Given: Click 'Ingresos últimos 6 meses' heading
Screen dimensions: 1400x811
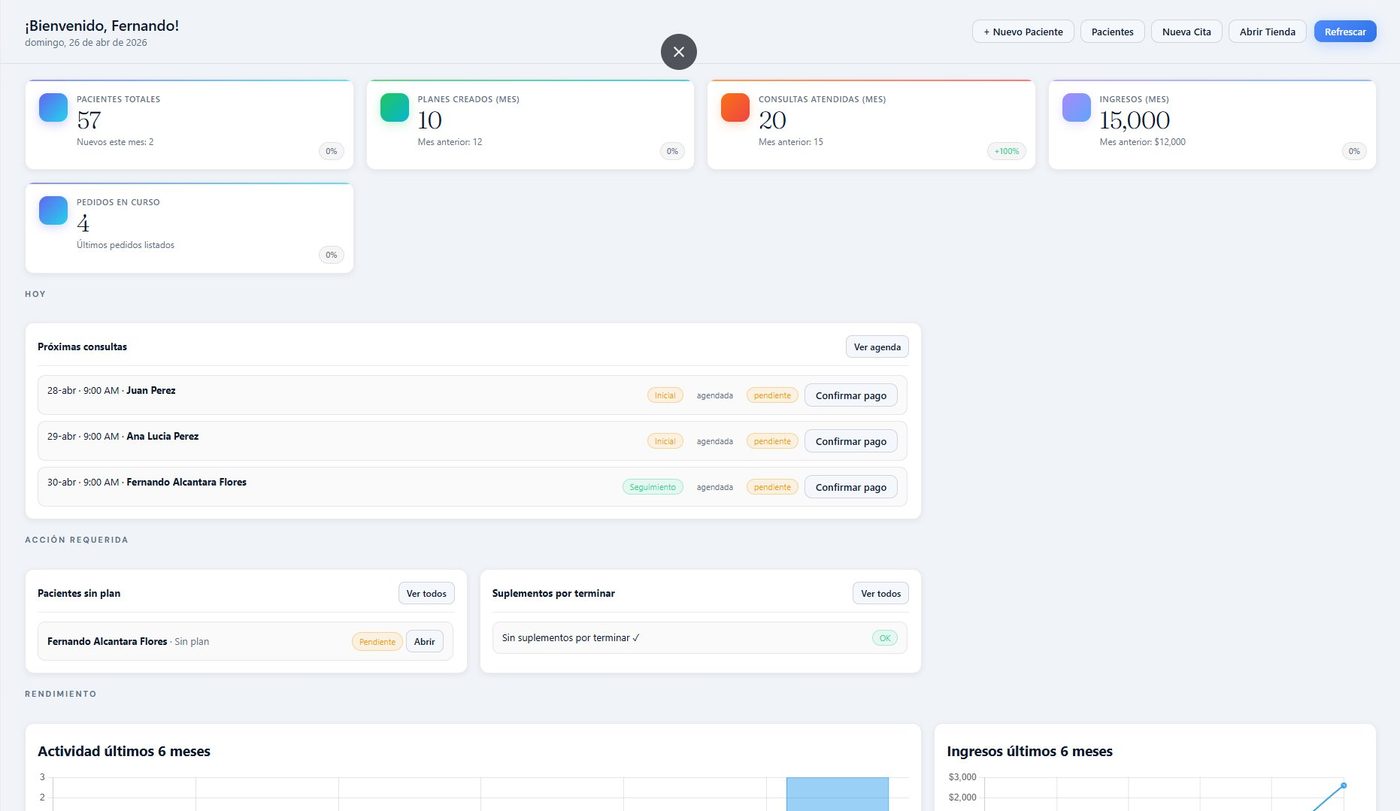Looking at the screenshot, I should 1030,751.
